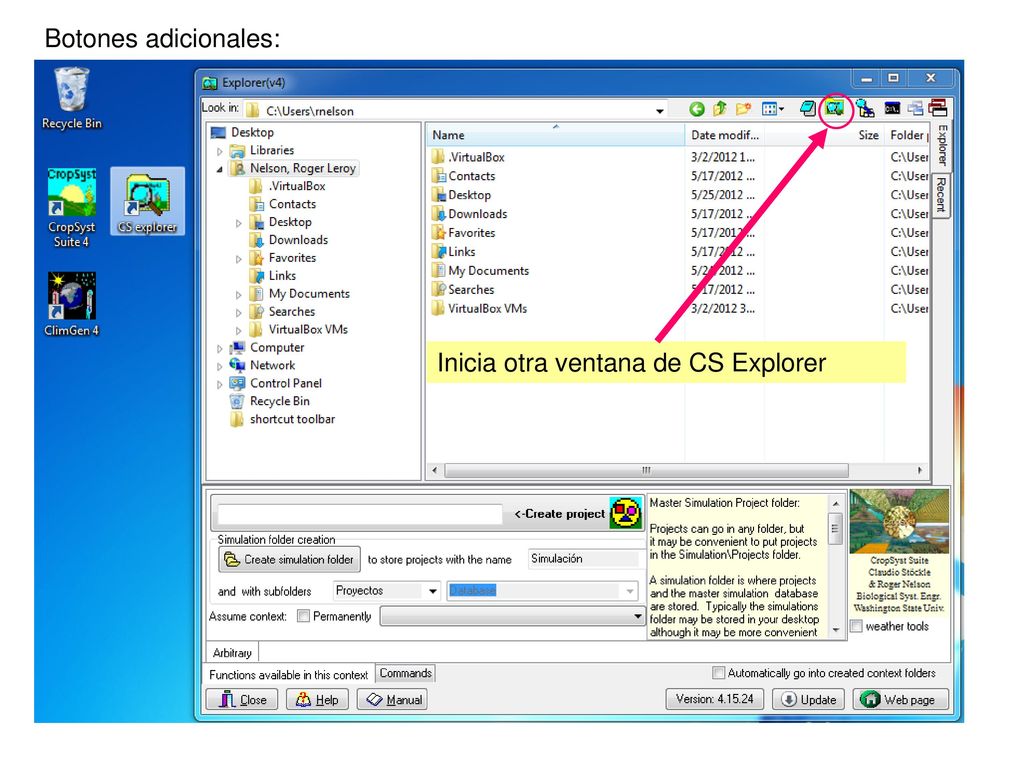Image resolution: width=1024 pixels, height=768 pixels.
Task: Open the Manual
Action: pos(392,699)
